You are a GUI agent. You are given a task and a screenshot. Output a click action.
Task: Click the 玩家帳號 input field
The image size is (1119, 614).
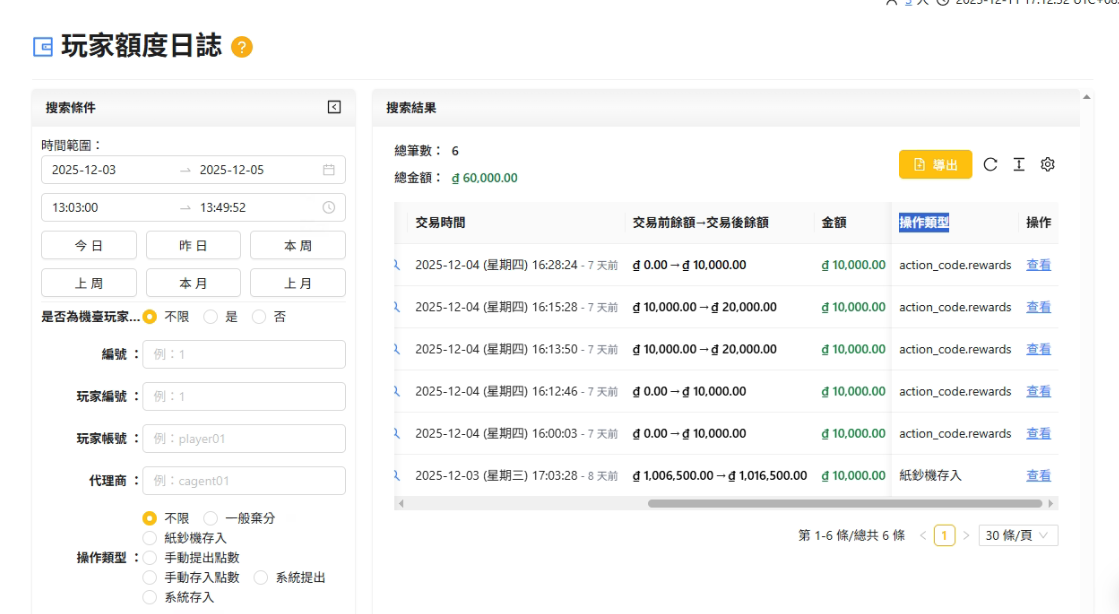(x=244, y=439)
